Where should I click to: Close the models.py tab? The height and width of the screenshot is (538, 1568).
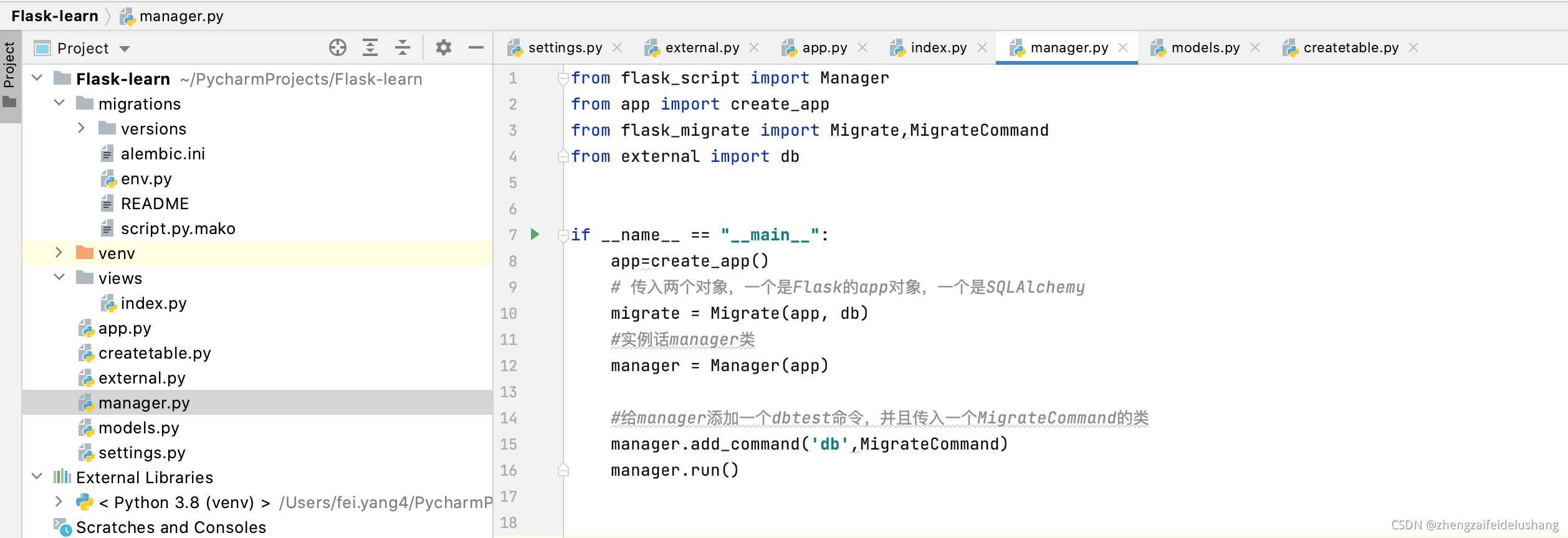(x=1255, y=48)
